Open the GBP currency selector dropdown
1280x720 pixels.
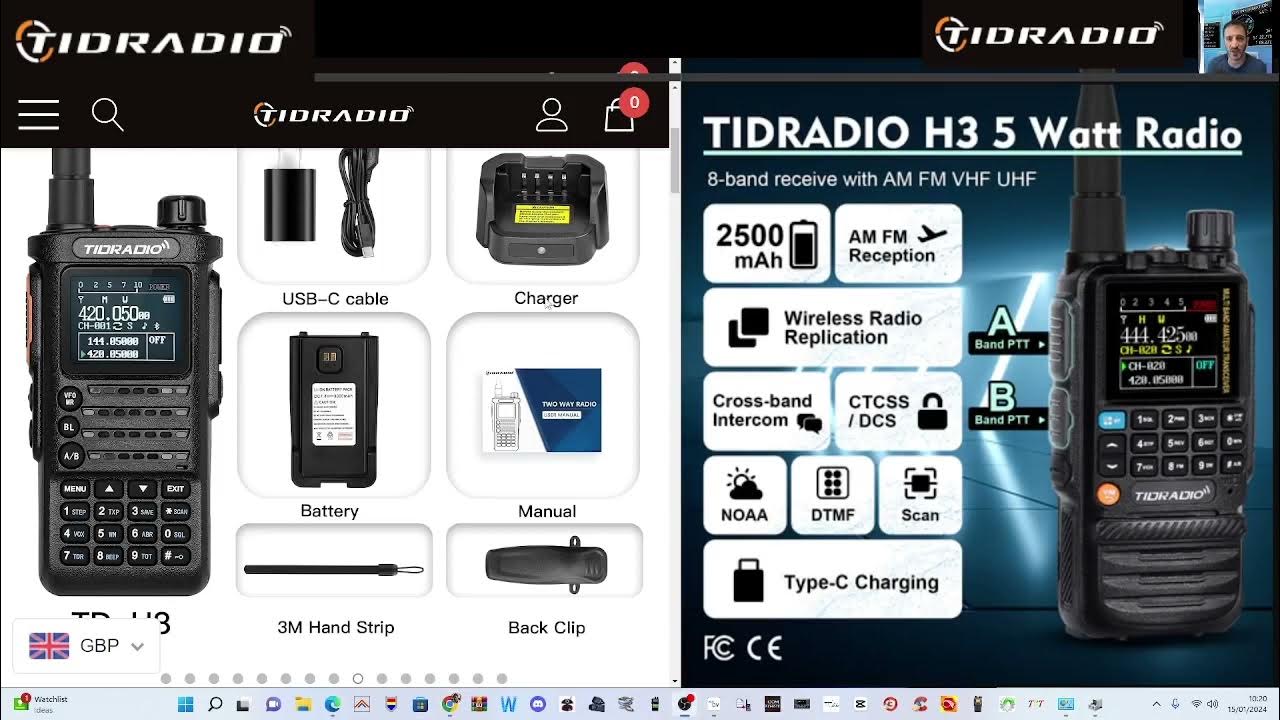(x=87, y=646)
